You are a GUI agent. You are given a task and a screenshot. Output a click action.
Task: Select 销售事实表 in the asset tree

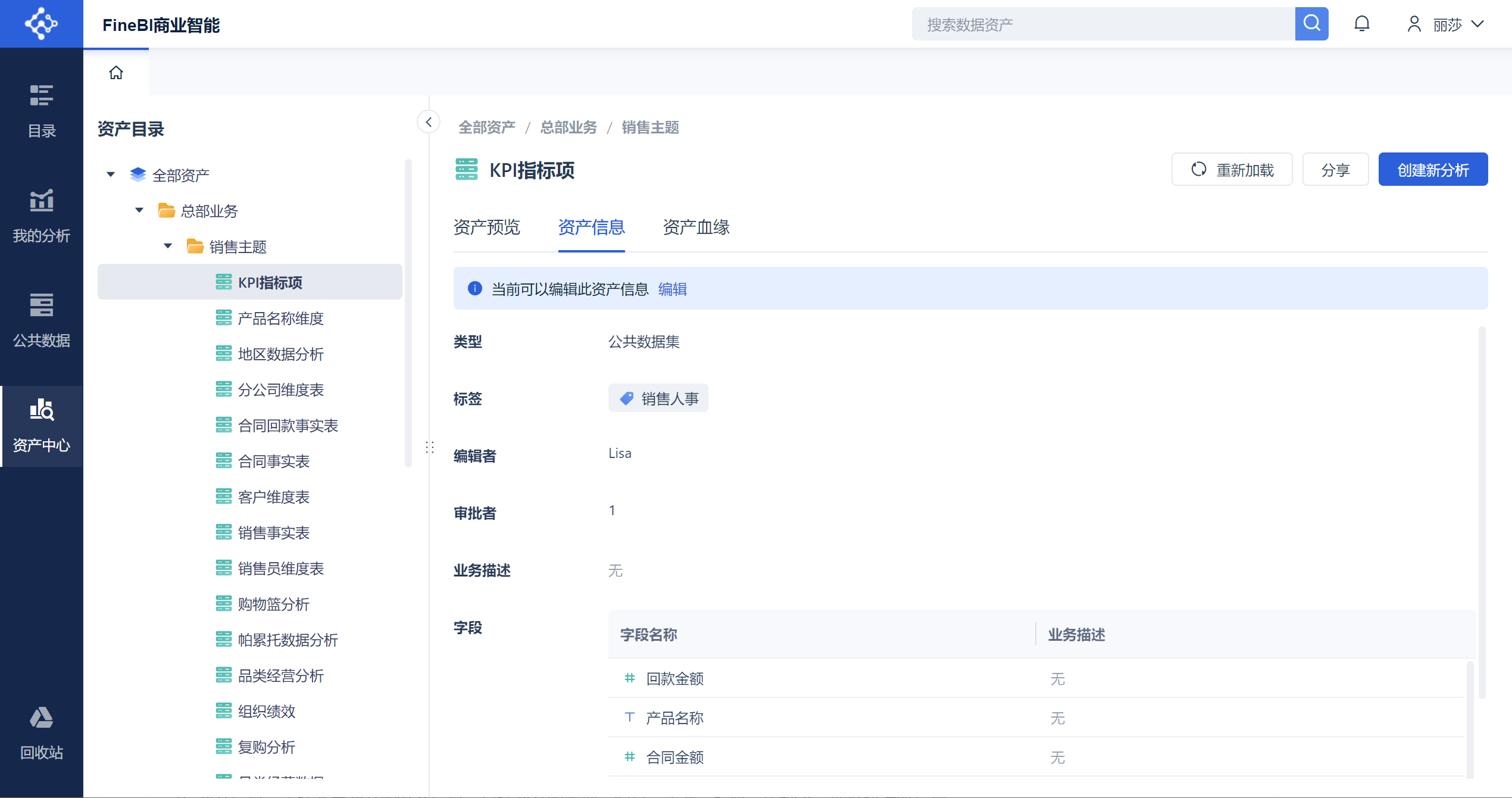273,532
